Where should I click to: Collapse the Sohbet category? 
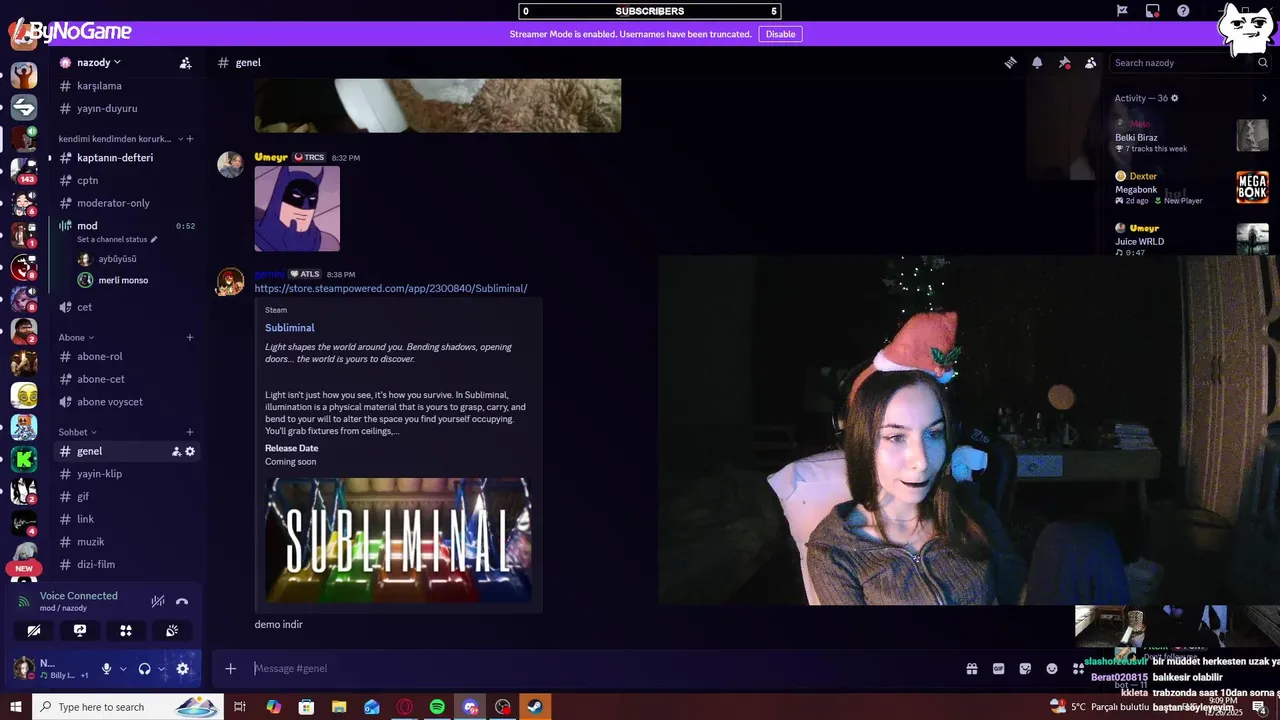pos(78,432)
